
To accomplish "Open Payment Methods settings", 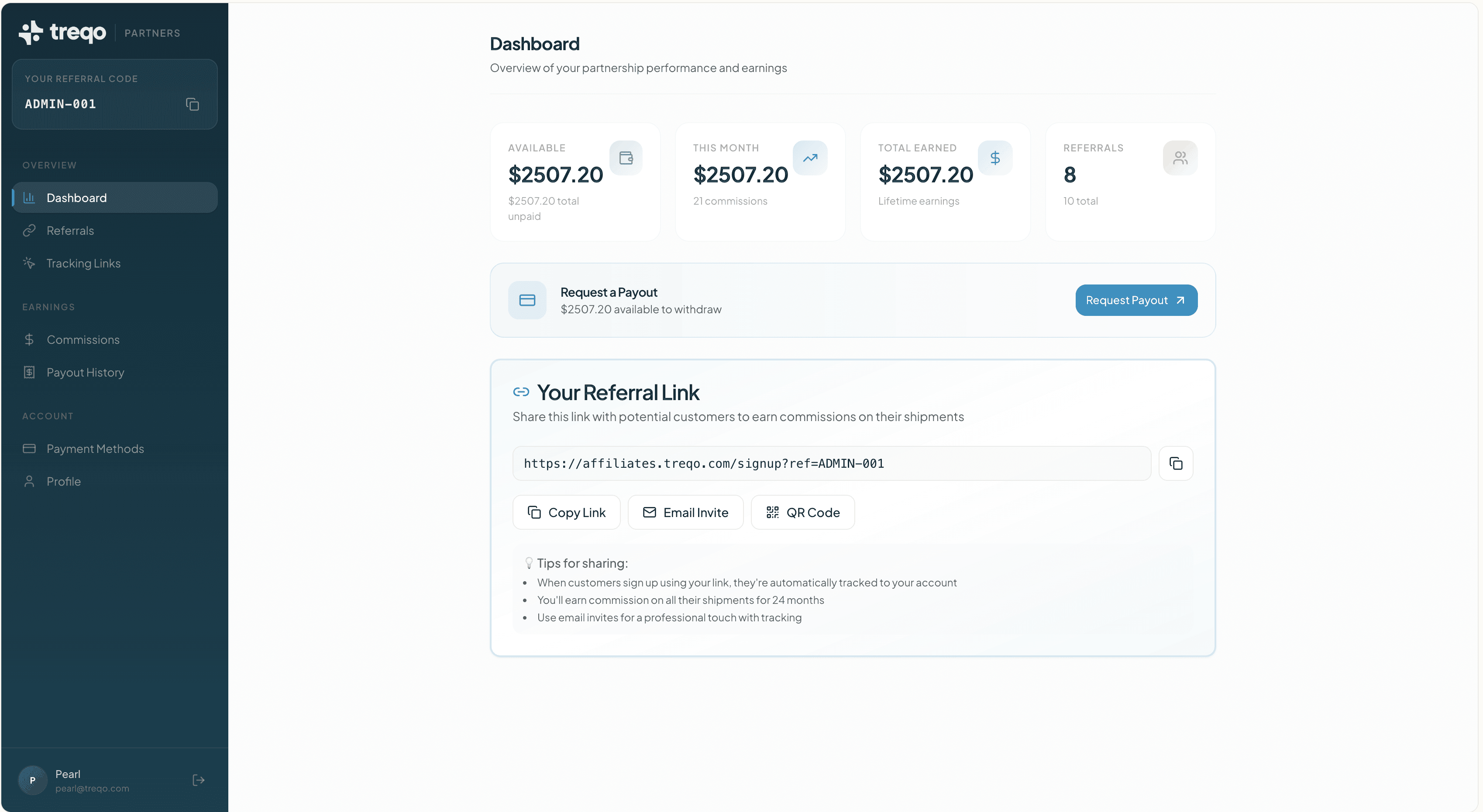I will coord(95,449).
